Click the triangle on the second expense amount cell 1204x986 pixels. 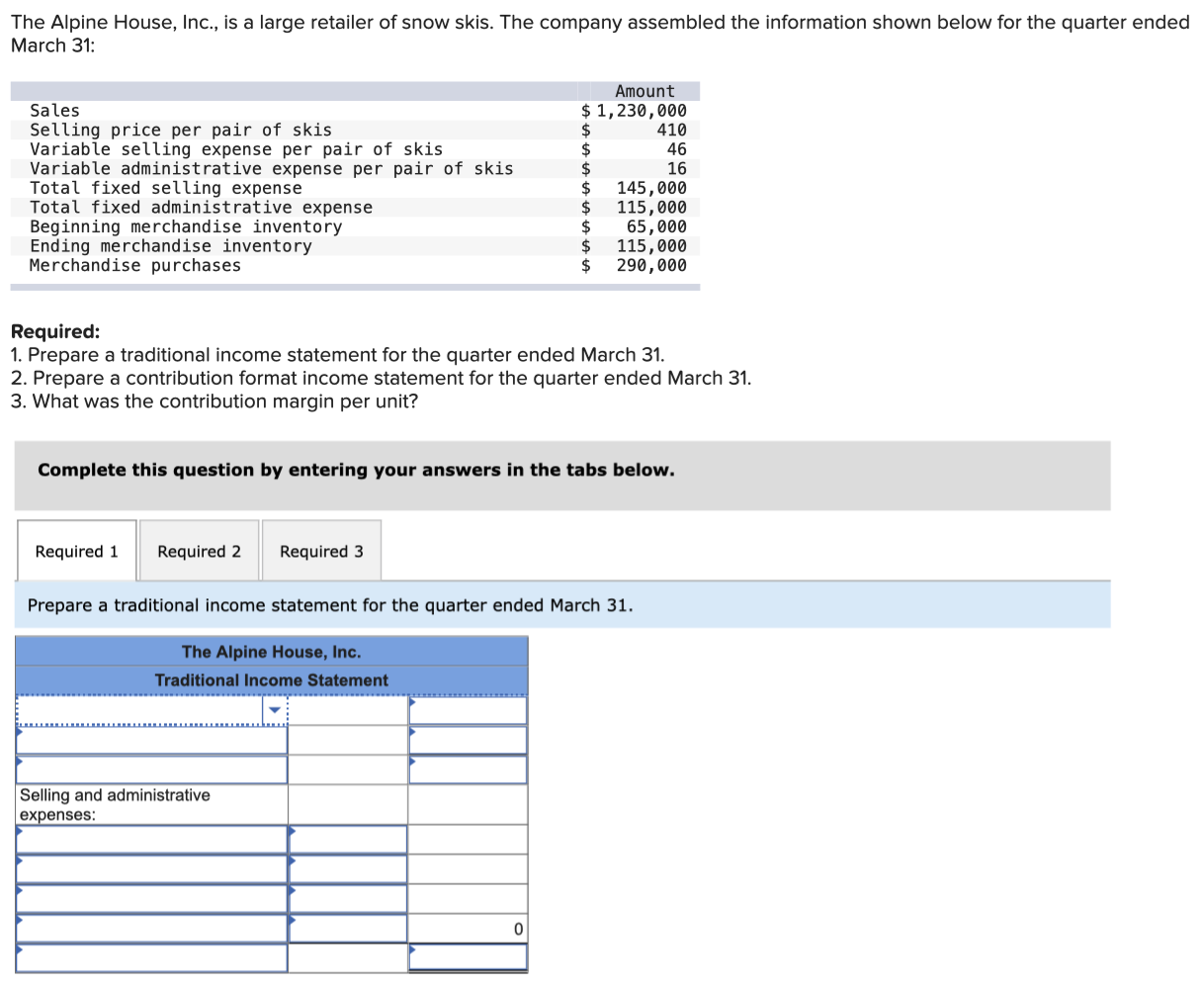click(293, 859)
